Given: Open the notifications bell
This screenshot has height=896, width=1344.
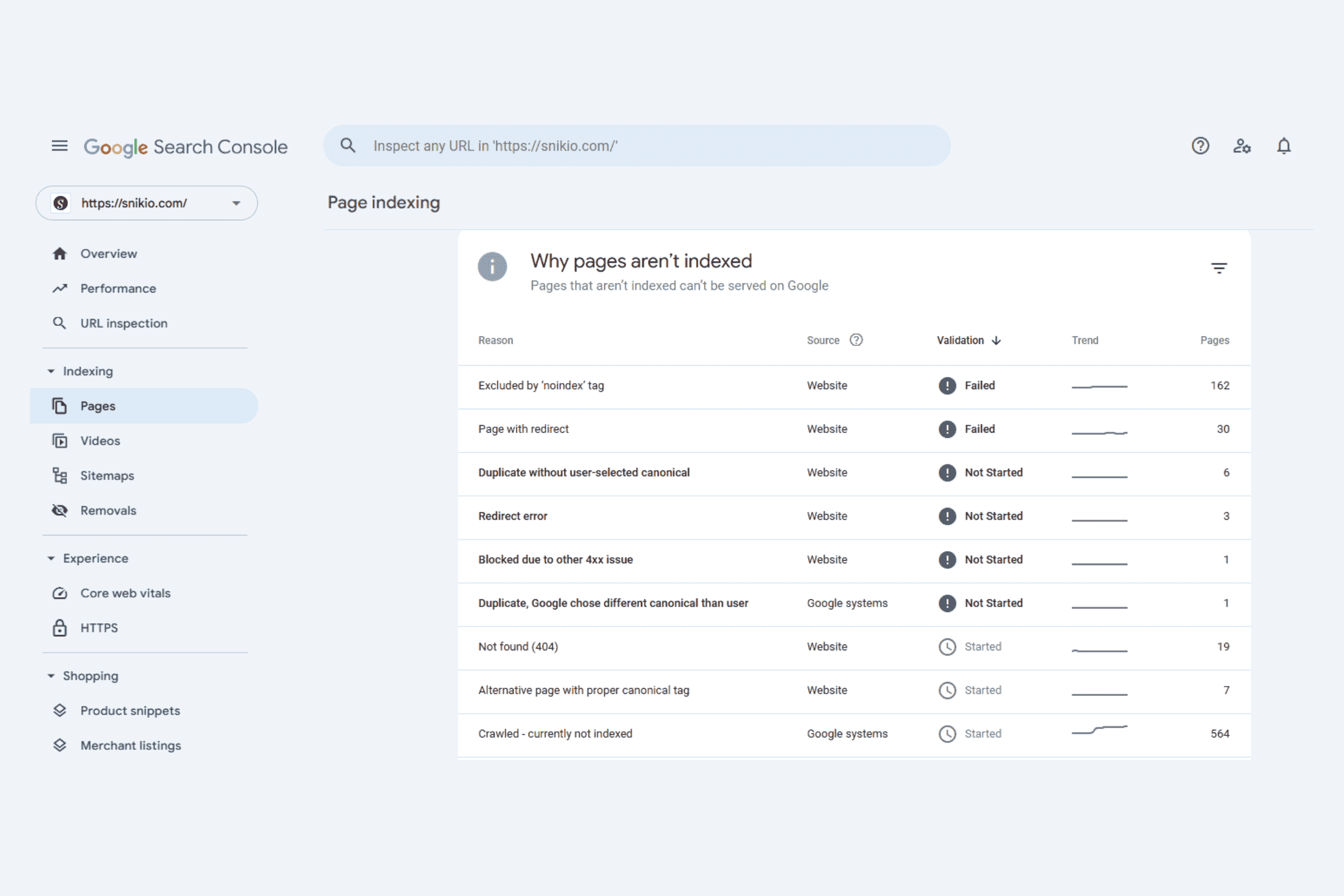Looking at the screenshot, I should (1284, 146).
